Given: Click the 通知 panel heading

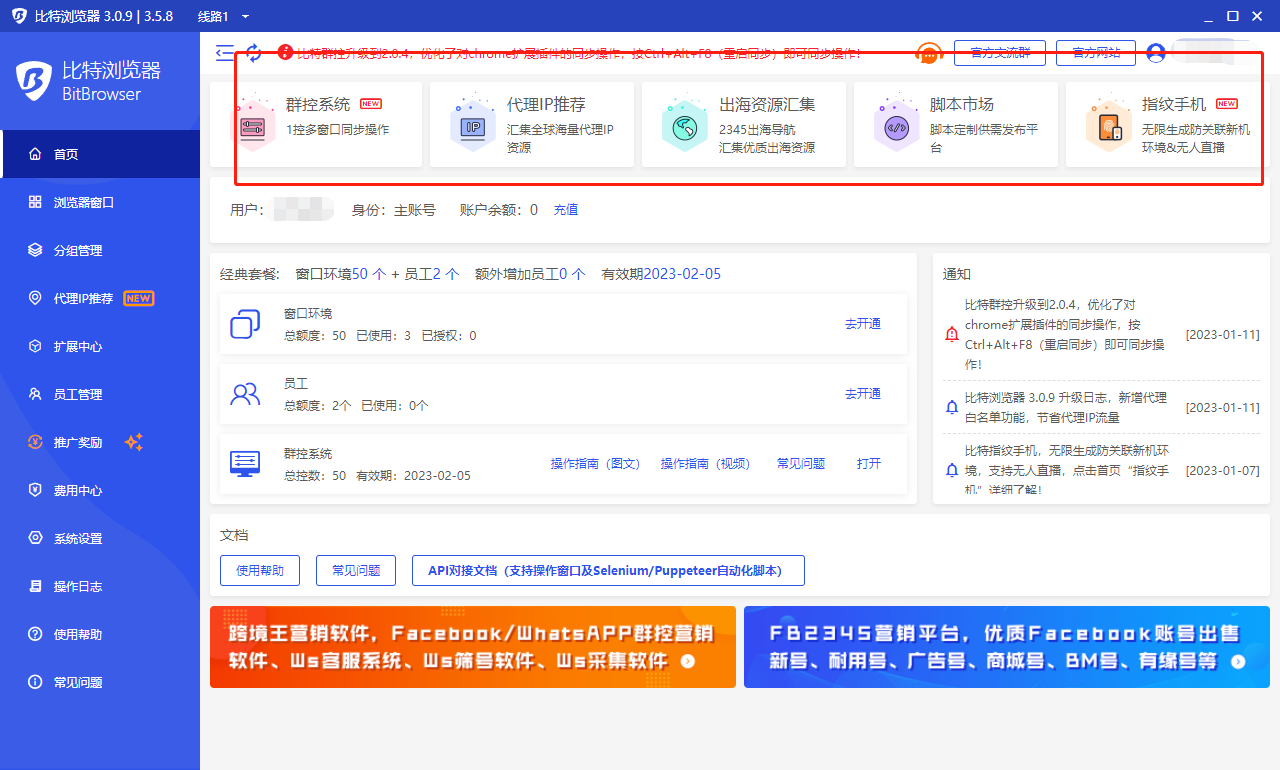Looking at the screenshot, I should 957,274.
